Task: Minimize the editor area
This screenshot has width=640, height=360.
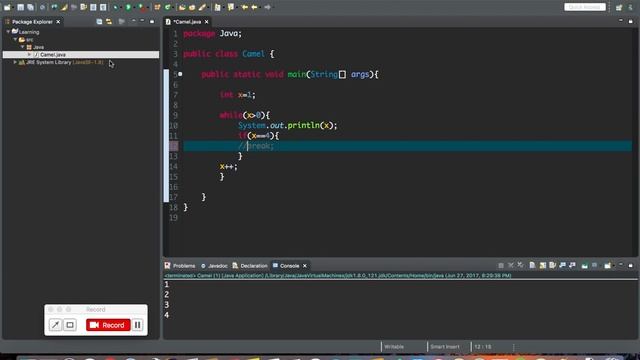Action: coord(621,21)
